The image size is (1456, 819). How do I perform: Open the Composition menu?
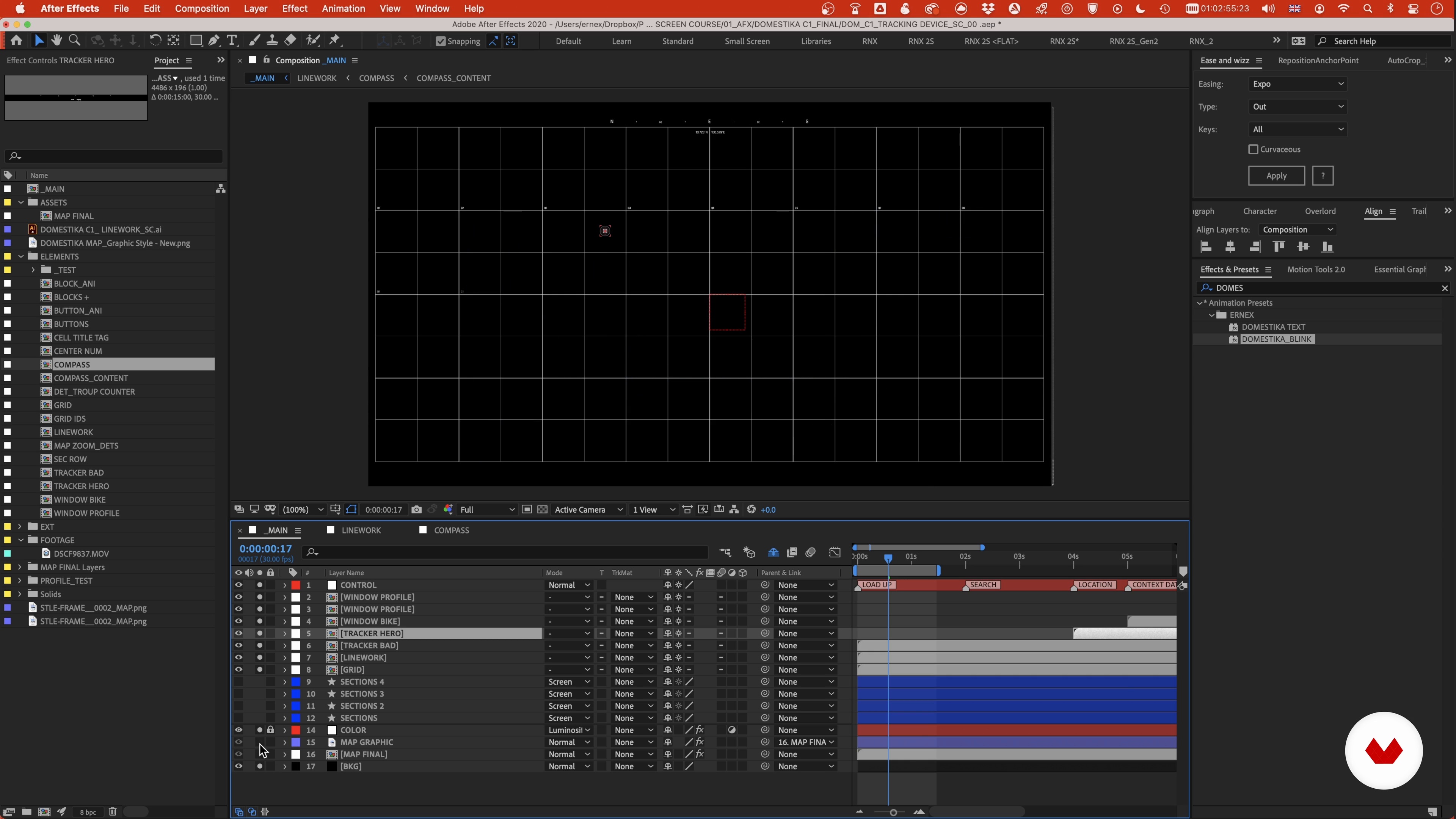[202, 8]
